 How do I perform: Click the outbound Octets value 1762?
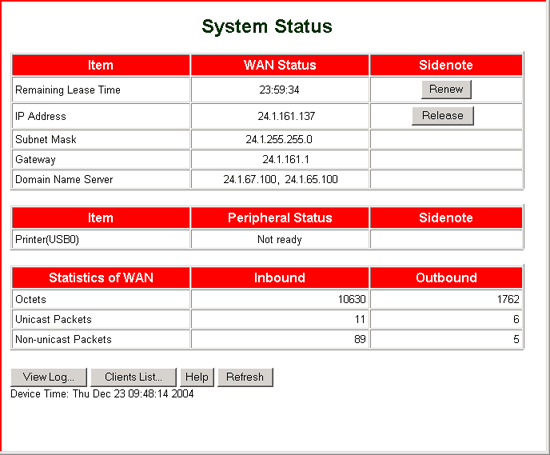[x=508, y=299]
